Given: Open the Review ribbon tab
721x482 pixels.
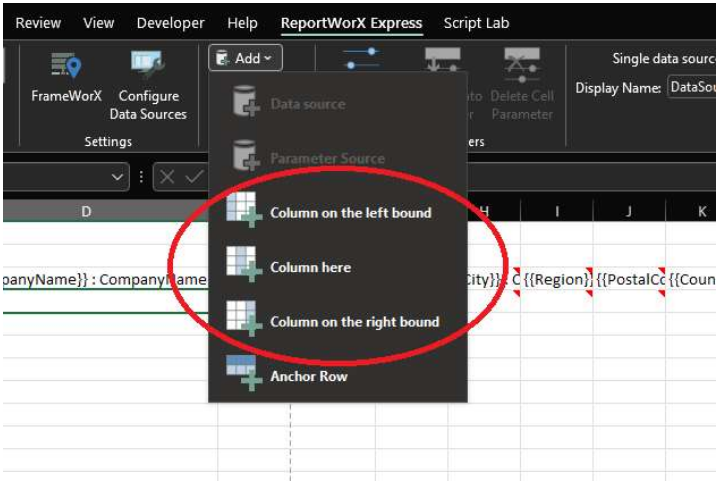Looking at the screenshot, I should tap(38, 23).
